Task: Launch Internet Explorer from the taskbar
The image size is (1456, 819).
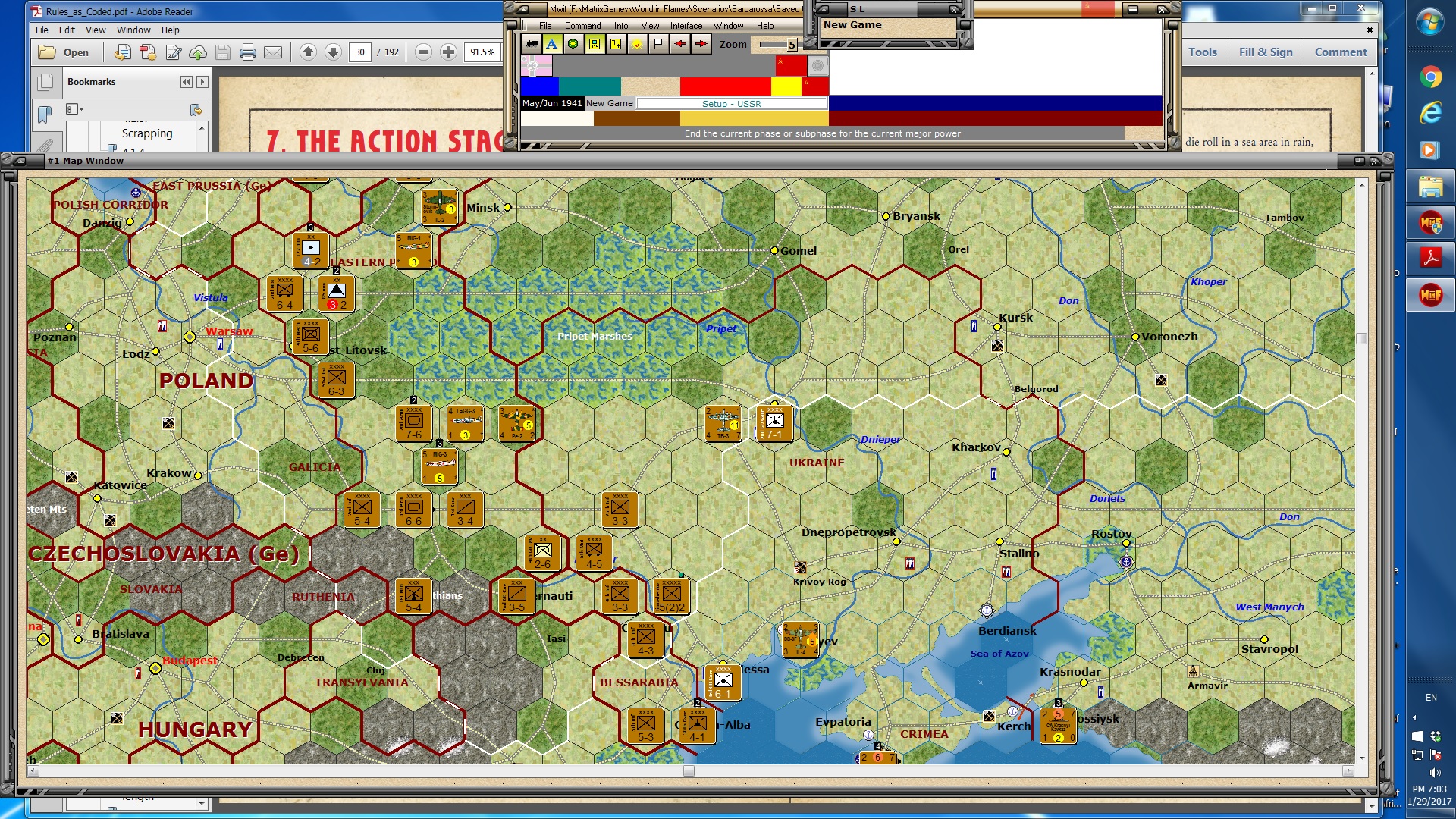Action: 1431,113
